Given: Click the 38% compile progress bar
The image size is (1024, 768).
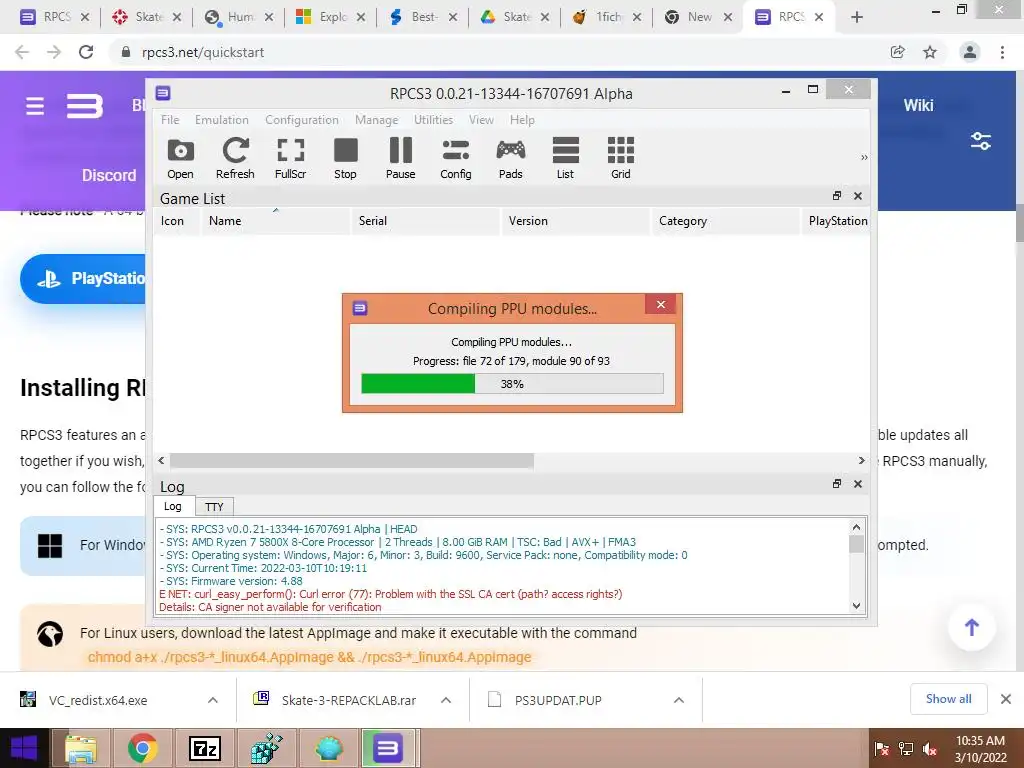Looking at the screenshot, I should click(x=512, y=384).
